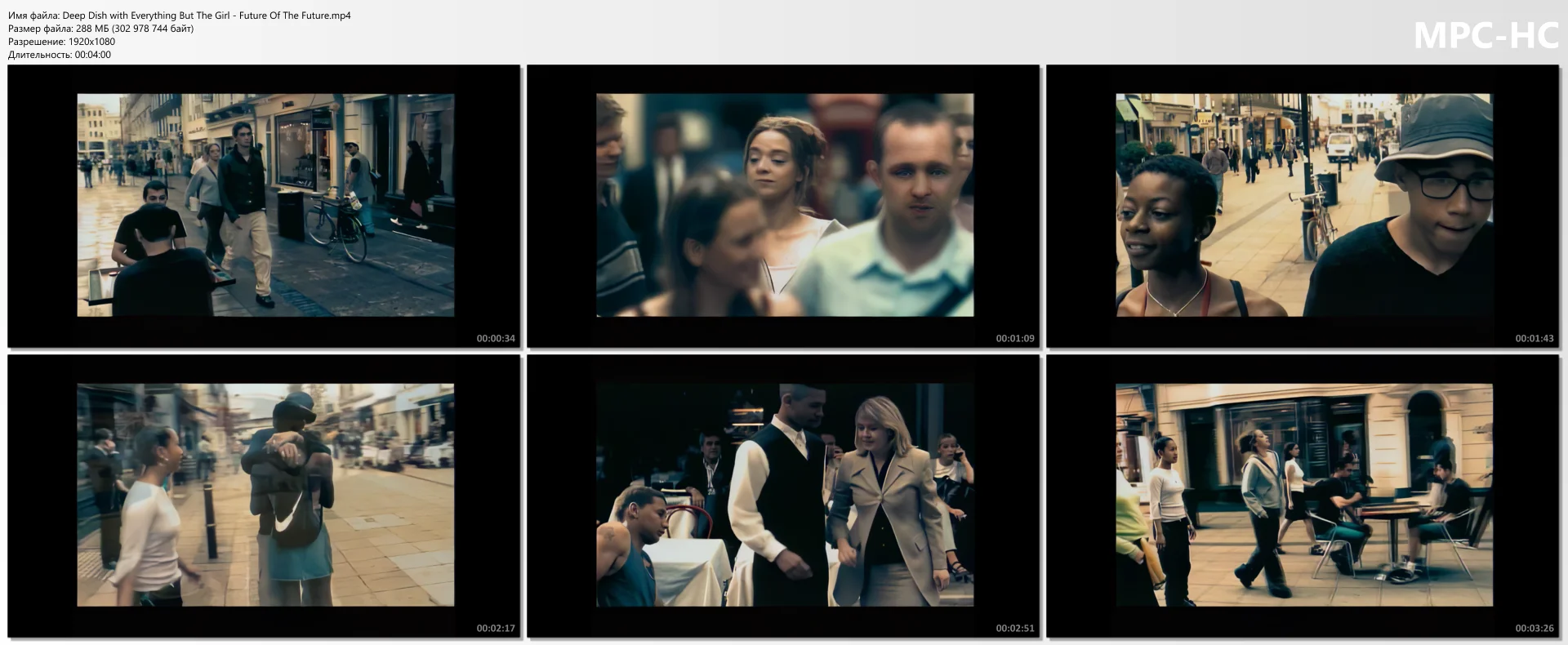Select the thumbnail frame at 00:02:51

(x=783, y=496)
